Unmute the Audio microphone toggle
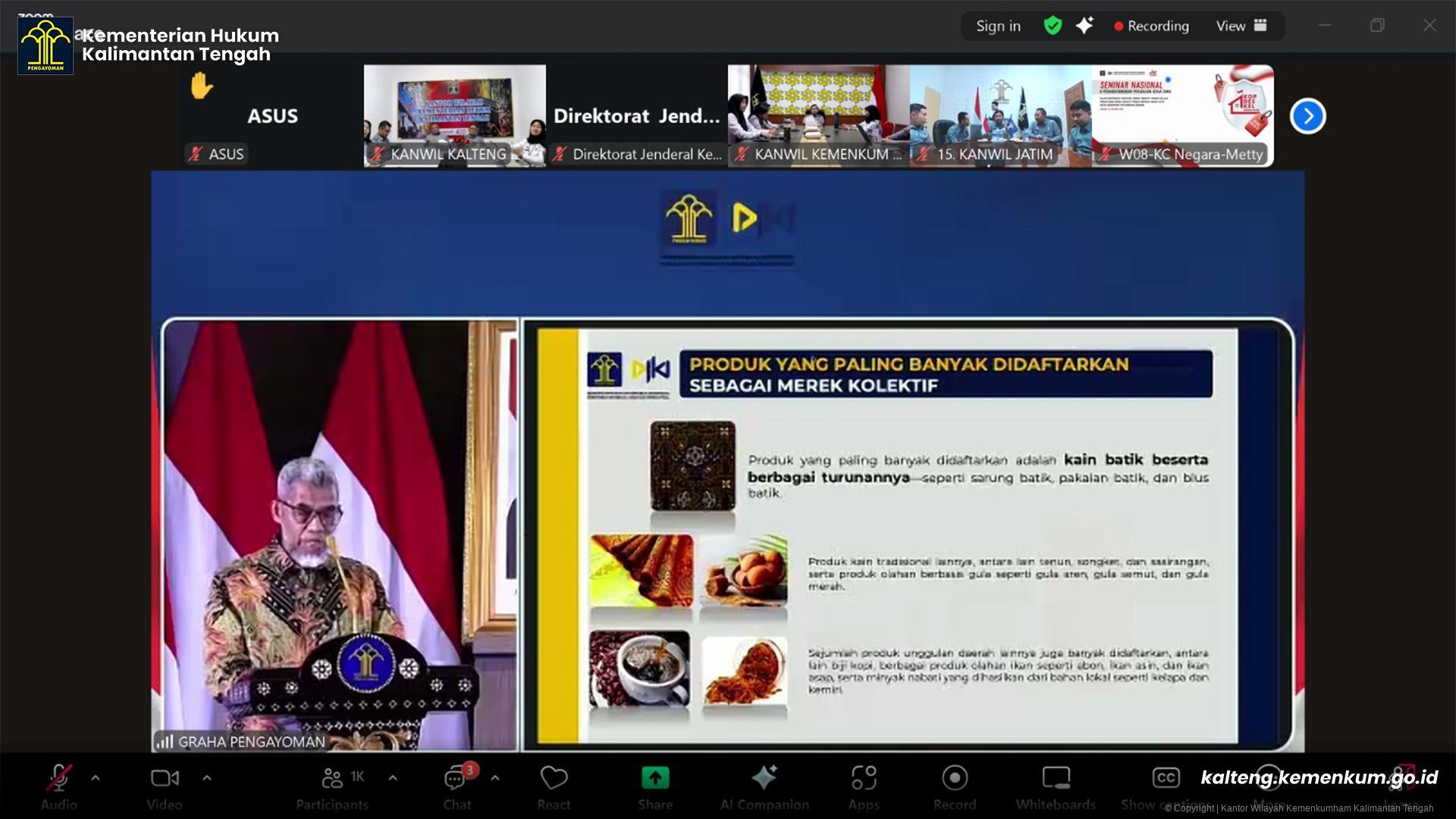This screenshot has width=1456, height=819. [59, 779]
